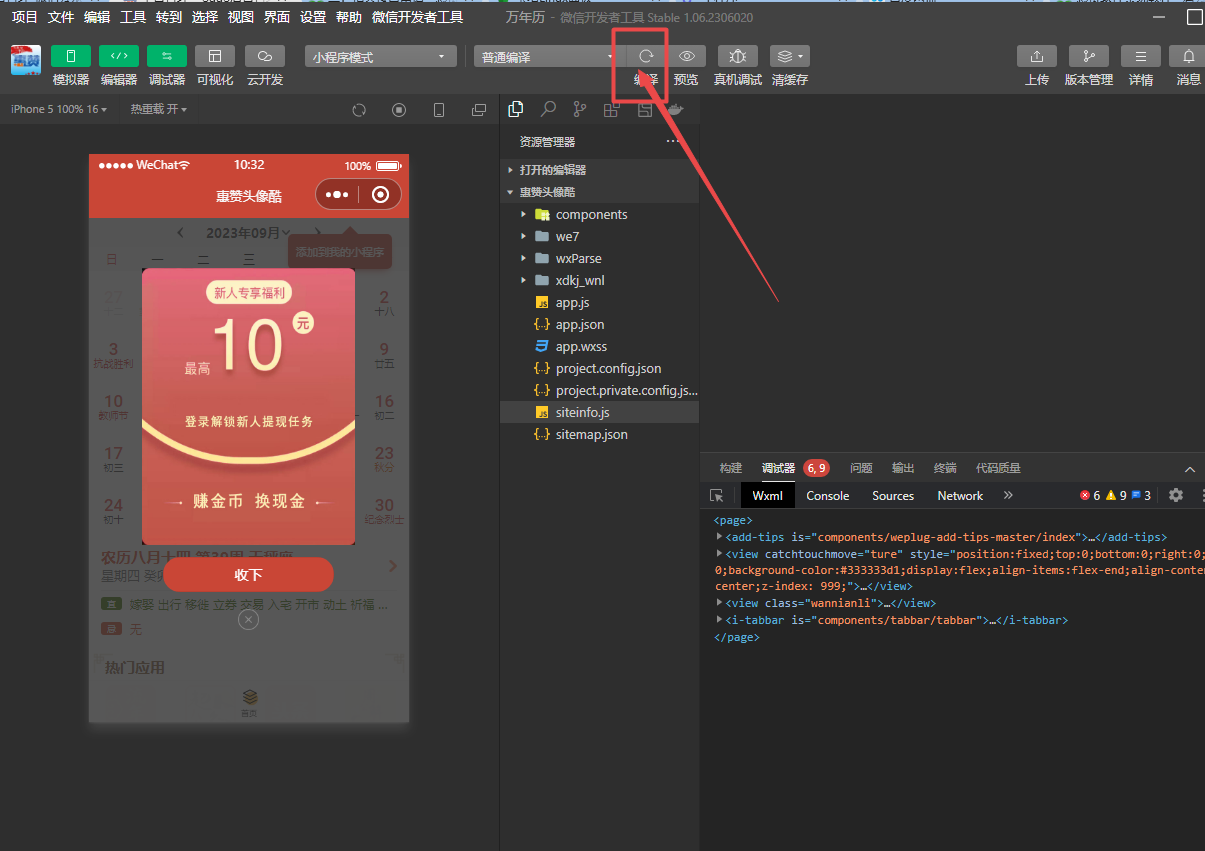Open the 小程序模式 mode dropdown
1205x851 pixels.
[380, 57]
